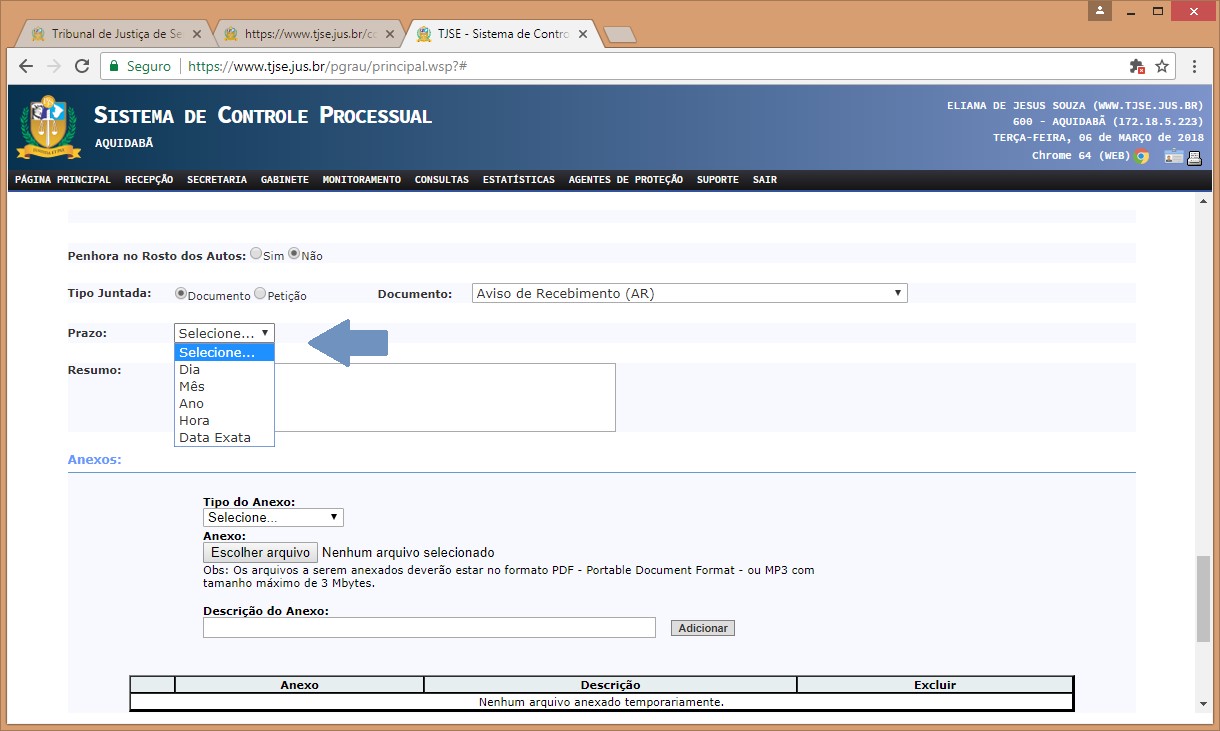Go back using the browser back arrow
The image size is (1220, 731).
coord(27,67)
